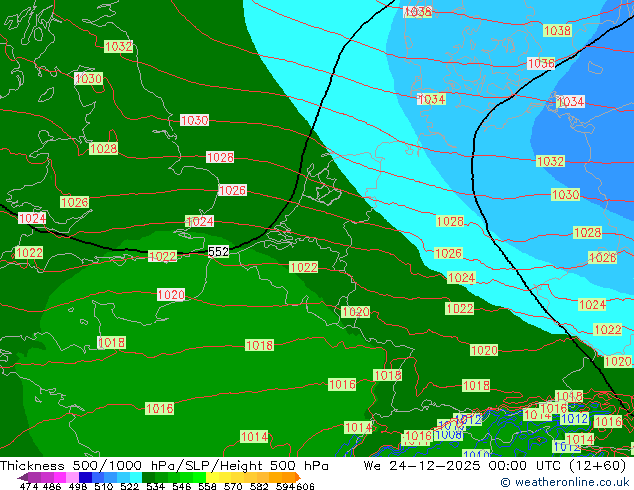Click the legend value 546
This screenshot has width=634, height=490.
pos(181,486)
